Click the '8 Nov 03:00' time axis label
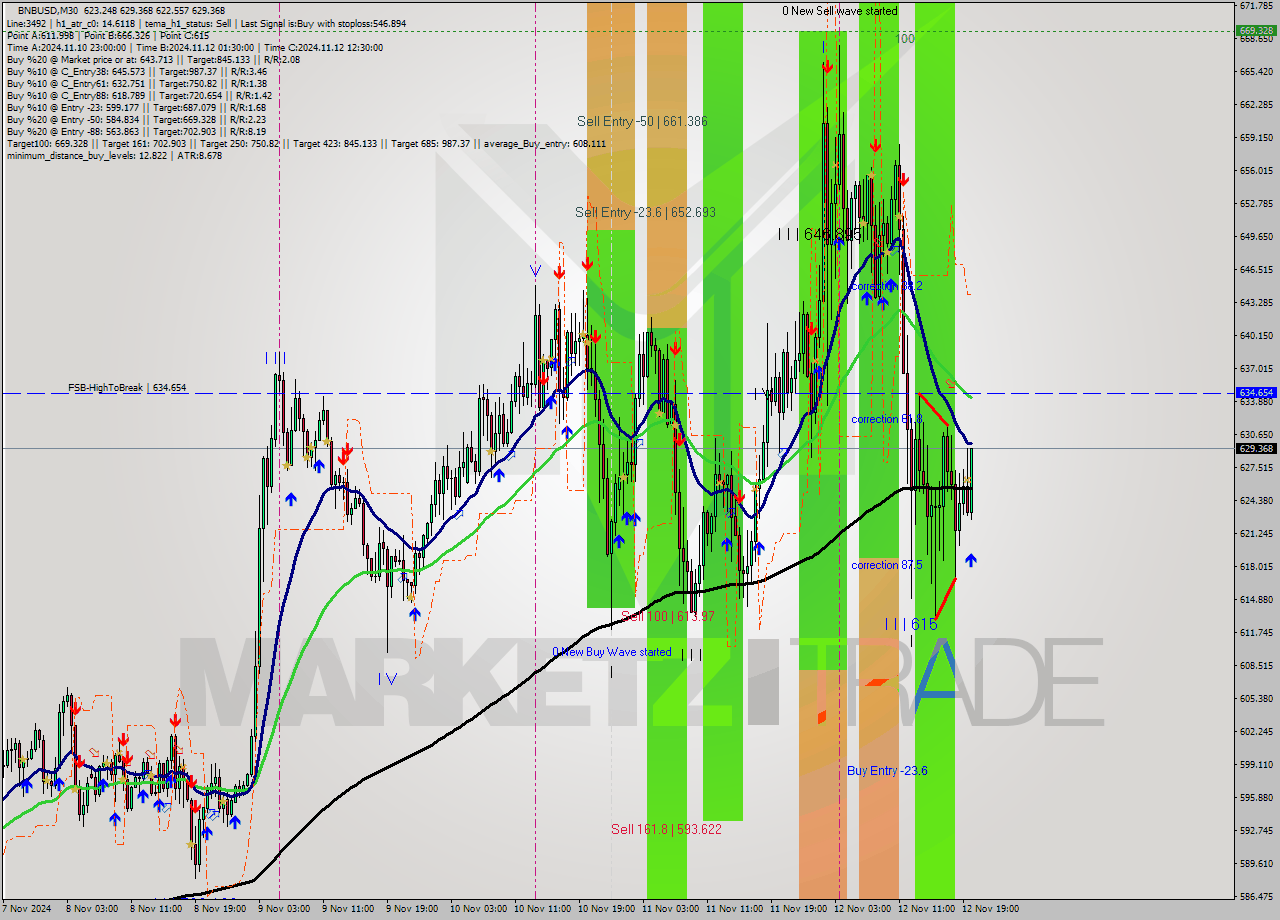This screenshot has height=920, width=1280. click(92, 909)
